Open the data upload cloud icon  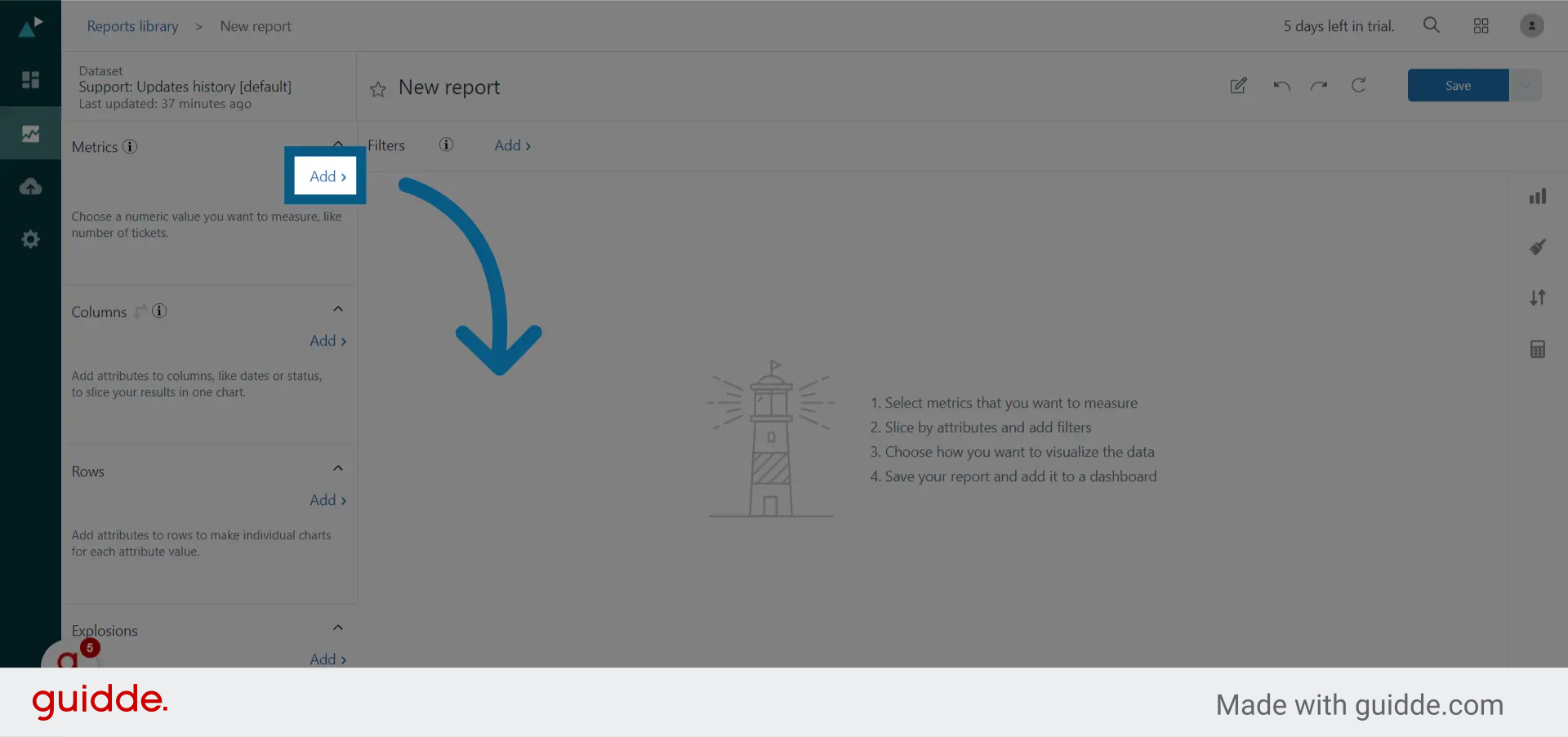pyautogui.click(x=30, y=186)
